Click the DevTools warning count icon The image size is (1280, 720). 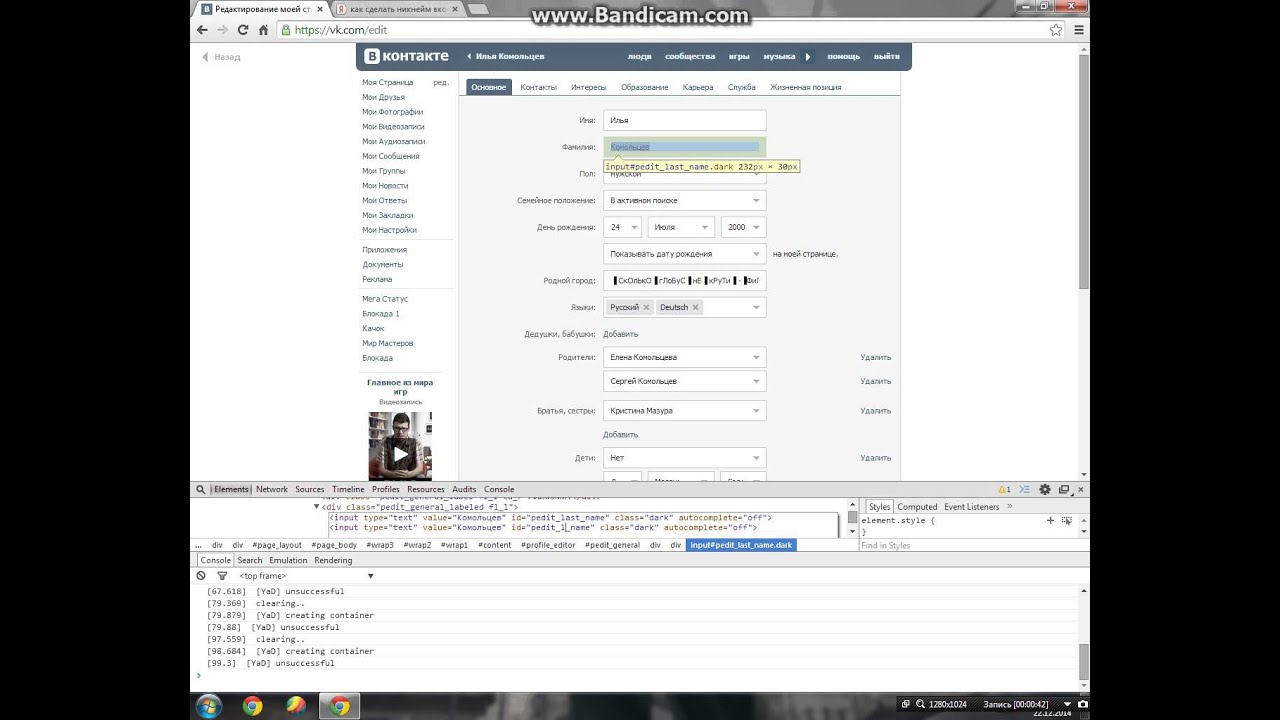point(1004,489)
